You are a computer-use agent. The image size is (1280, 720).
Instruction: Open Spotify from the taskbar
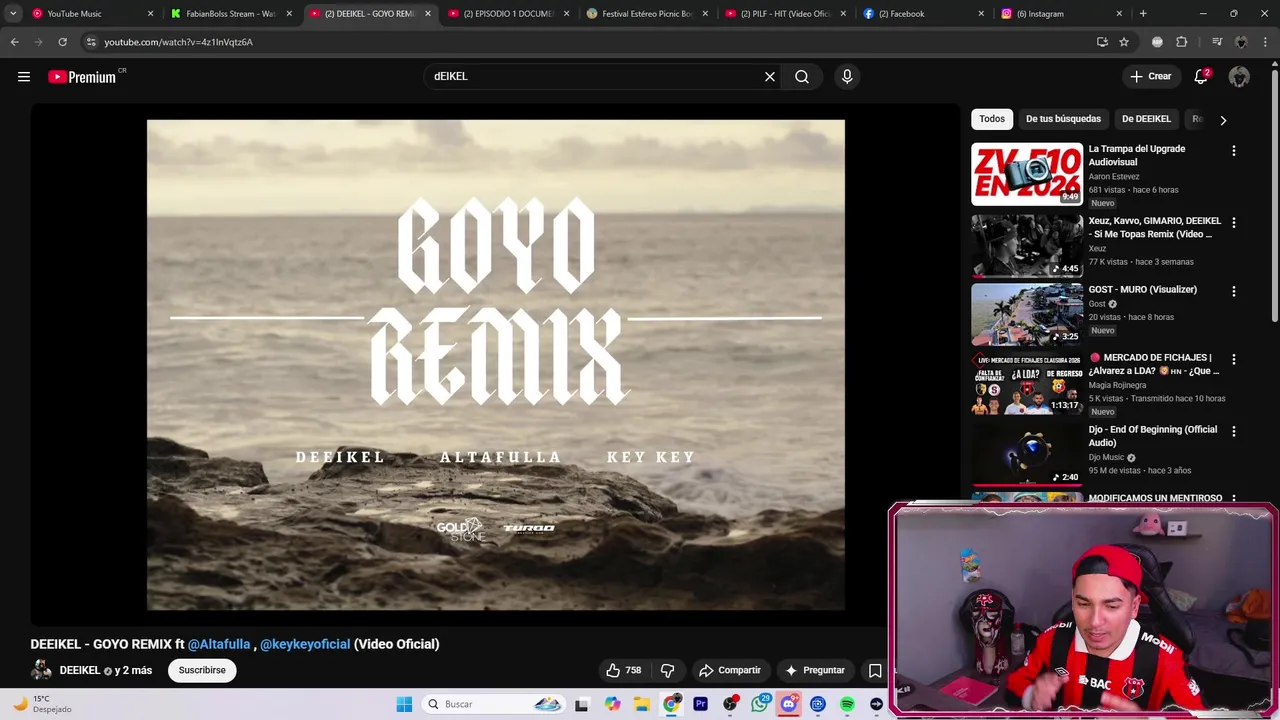pyautogui.click(x=847, y=704)
